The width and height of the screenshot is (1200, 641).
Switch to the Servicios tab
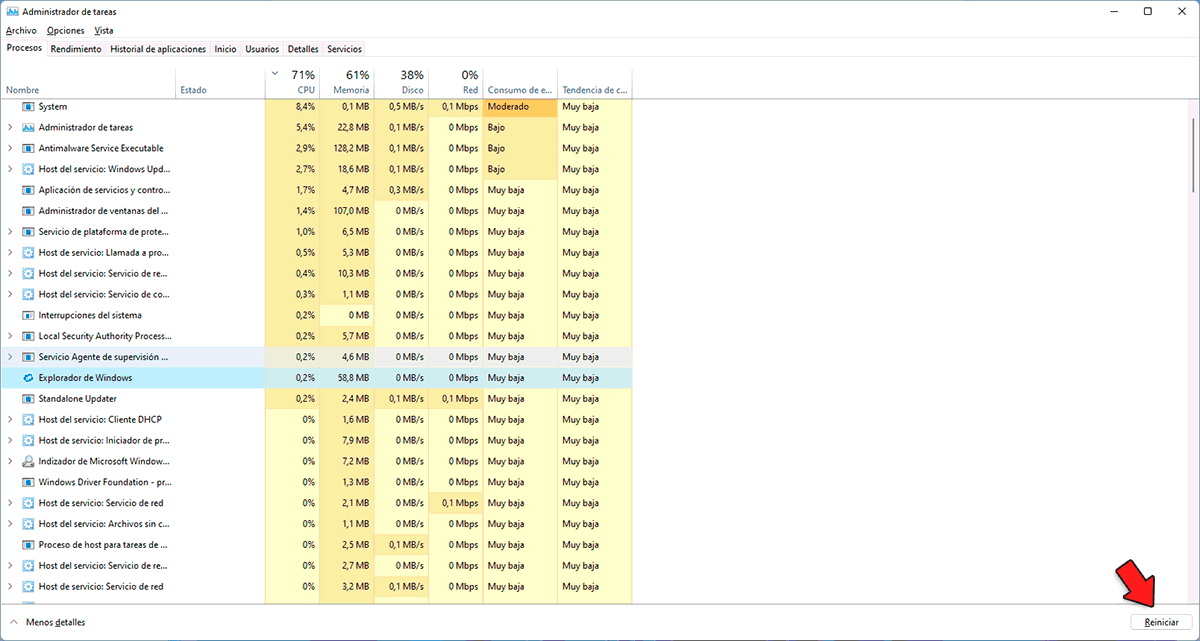tap(345, 49)
